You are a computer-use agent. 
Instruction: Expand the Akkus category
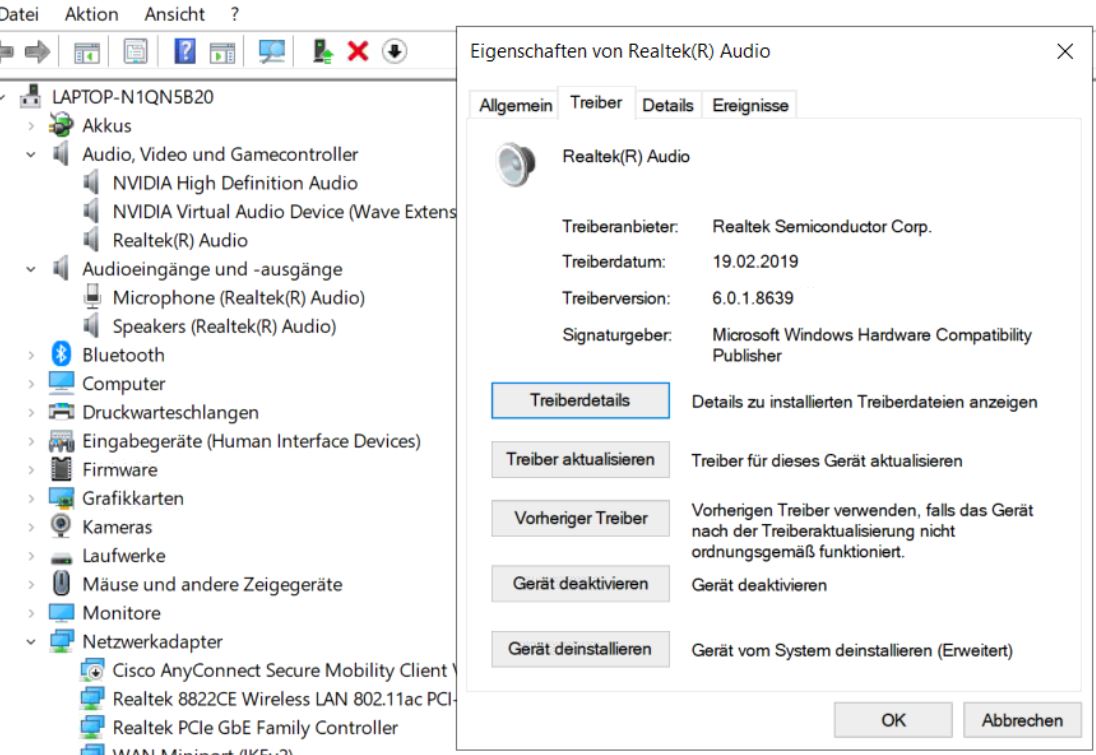[31, 126]
